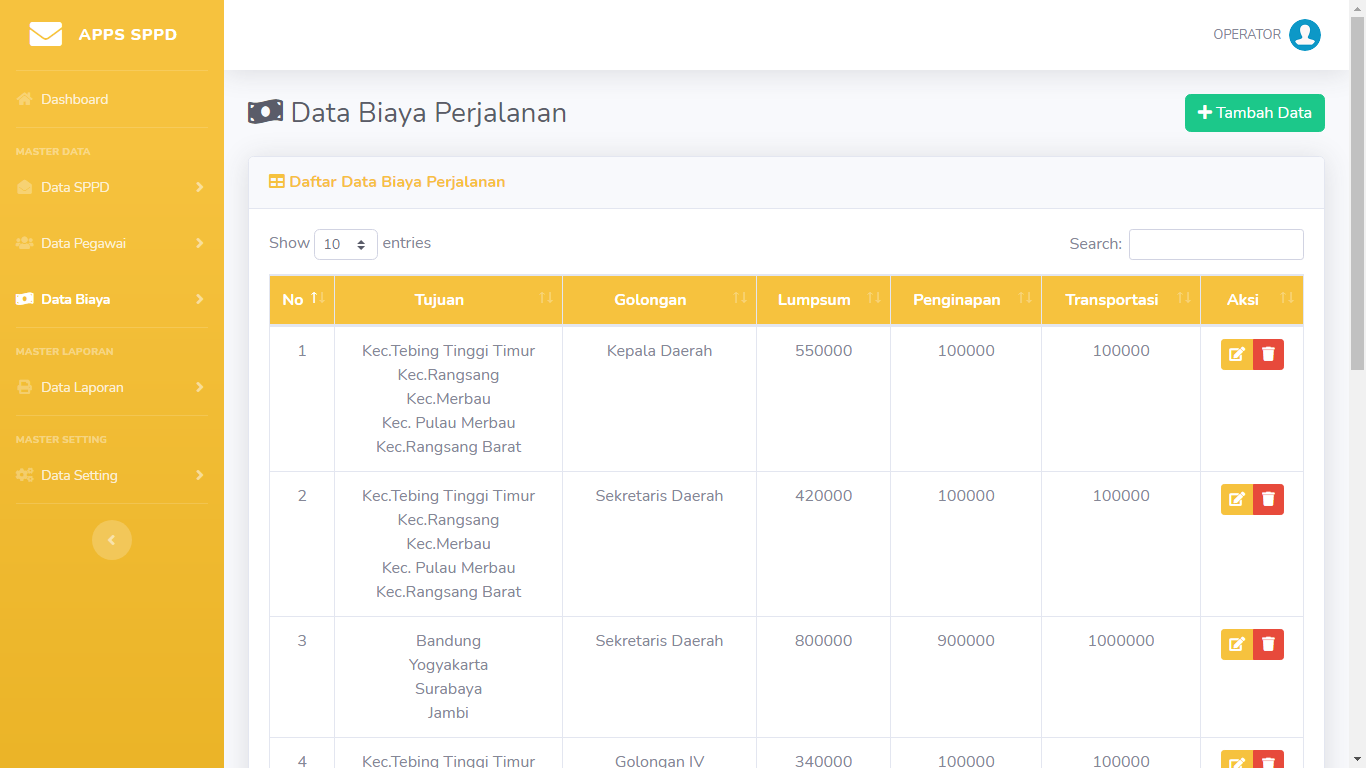This screenshot has height=768, width=1366.
Task: Delete the Bandung Yogyakarta row entry
Action: pyautogui.click(x=1268, y=644)
